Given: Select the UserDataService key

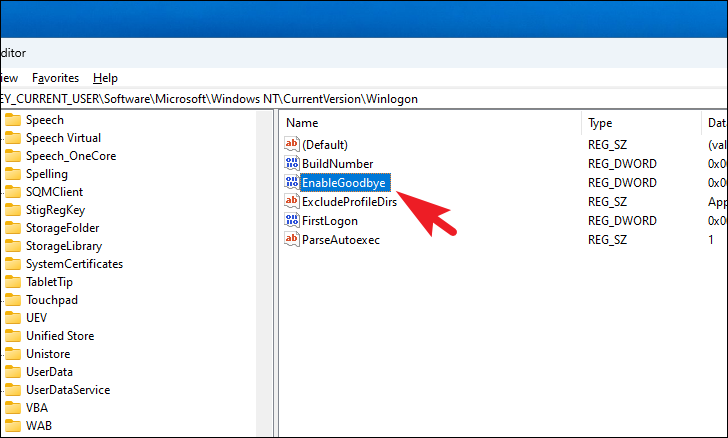Looking at the screenshot, I should pos(68,390).
